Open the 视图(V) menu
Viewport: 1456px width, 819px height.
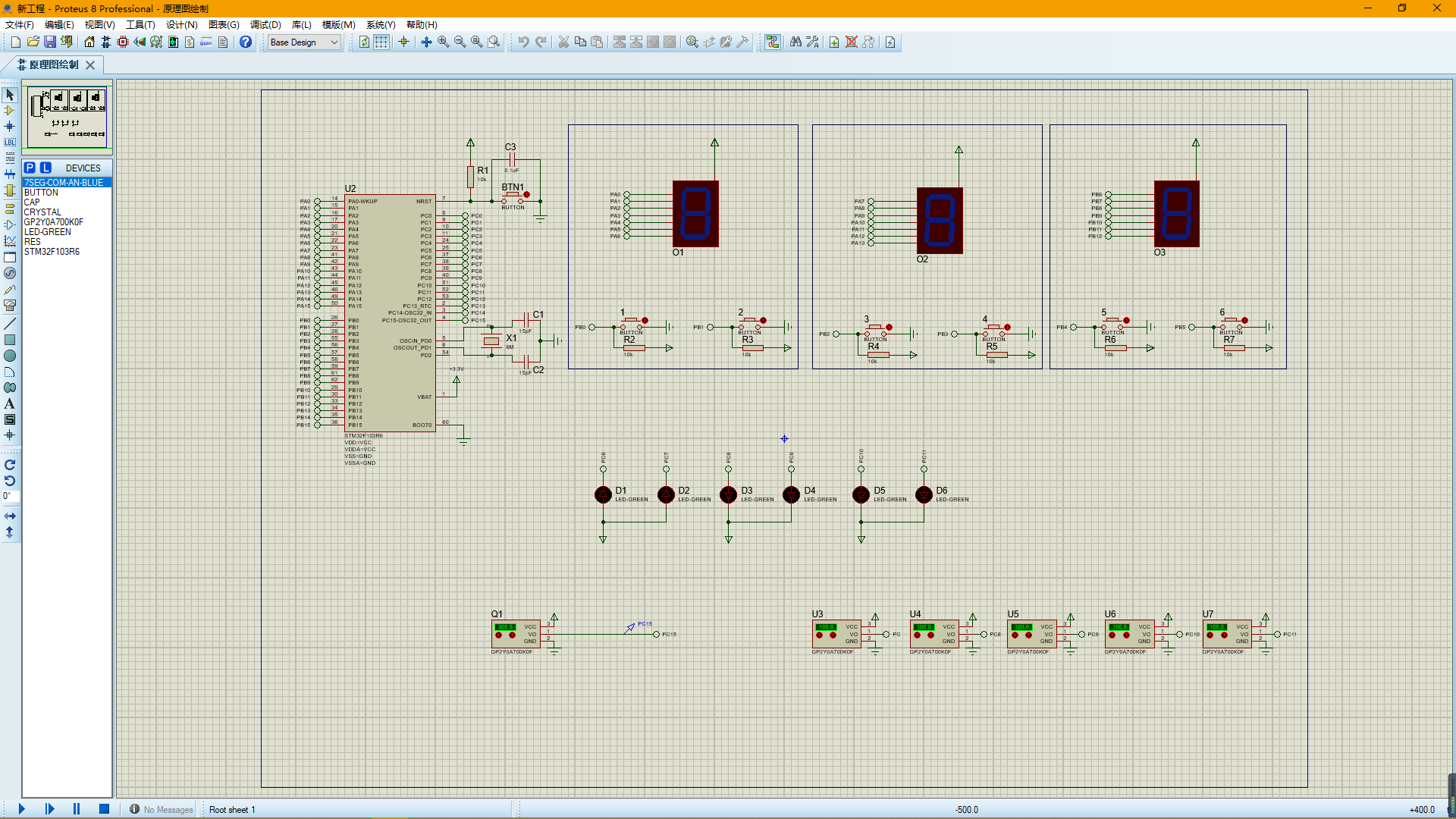(x=99, y=25)
